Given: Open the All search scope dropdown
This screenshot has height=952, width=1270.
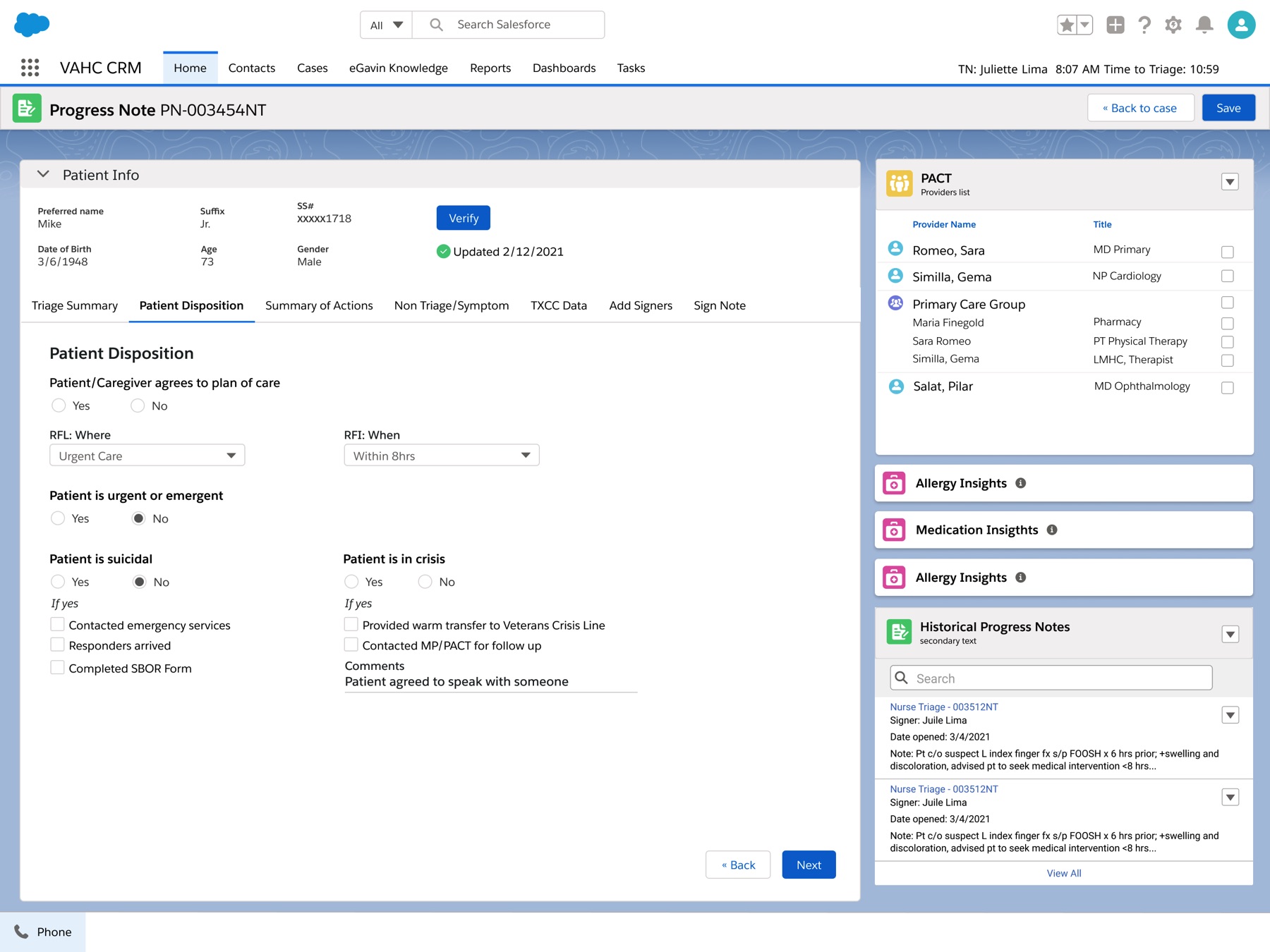Looking at the screenshot, I should tap(387, 25).
